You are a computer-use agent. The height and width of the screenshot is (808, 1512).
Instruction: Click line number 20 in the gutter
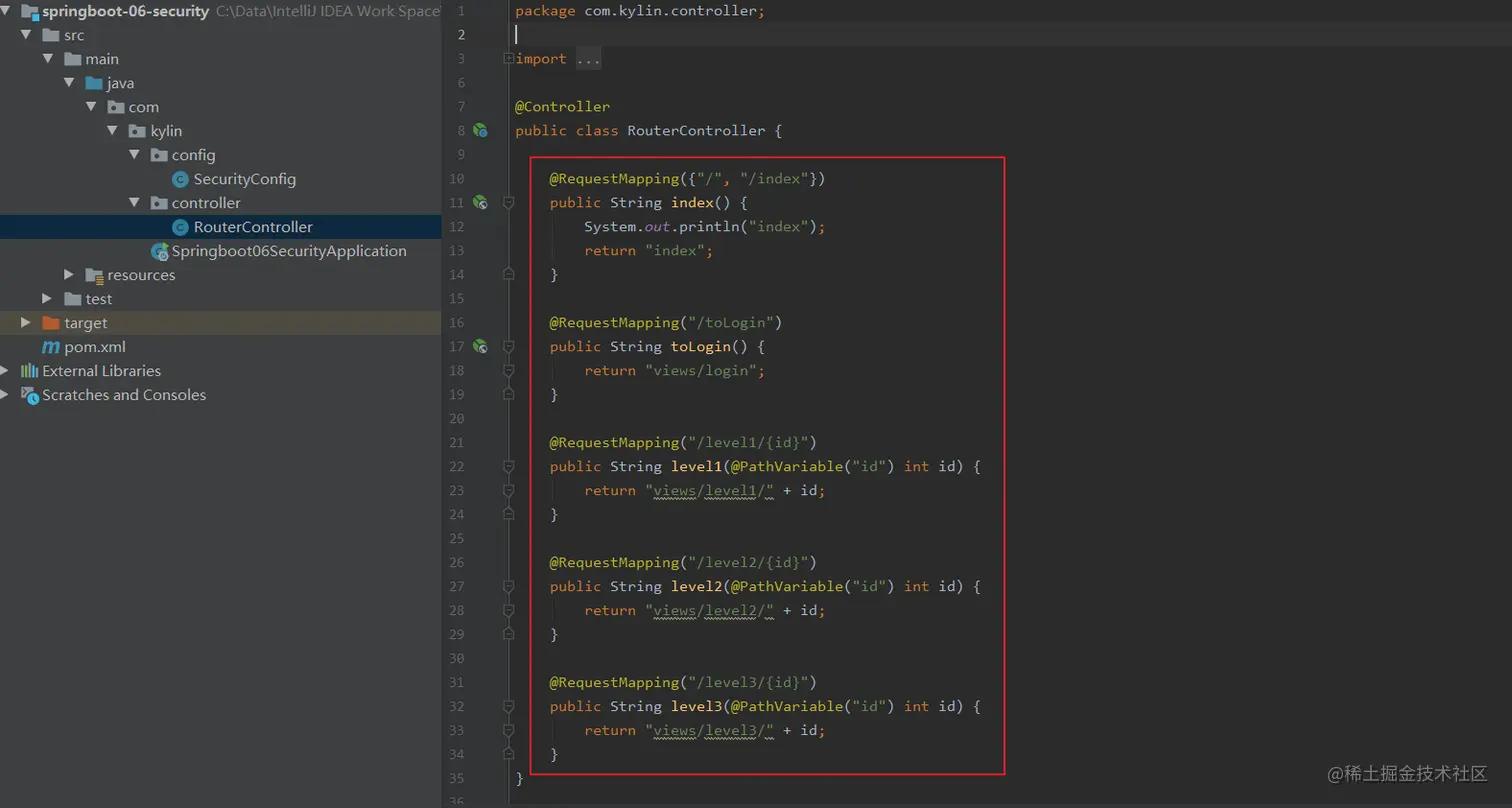point(457,419)
